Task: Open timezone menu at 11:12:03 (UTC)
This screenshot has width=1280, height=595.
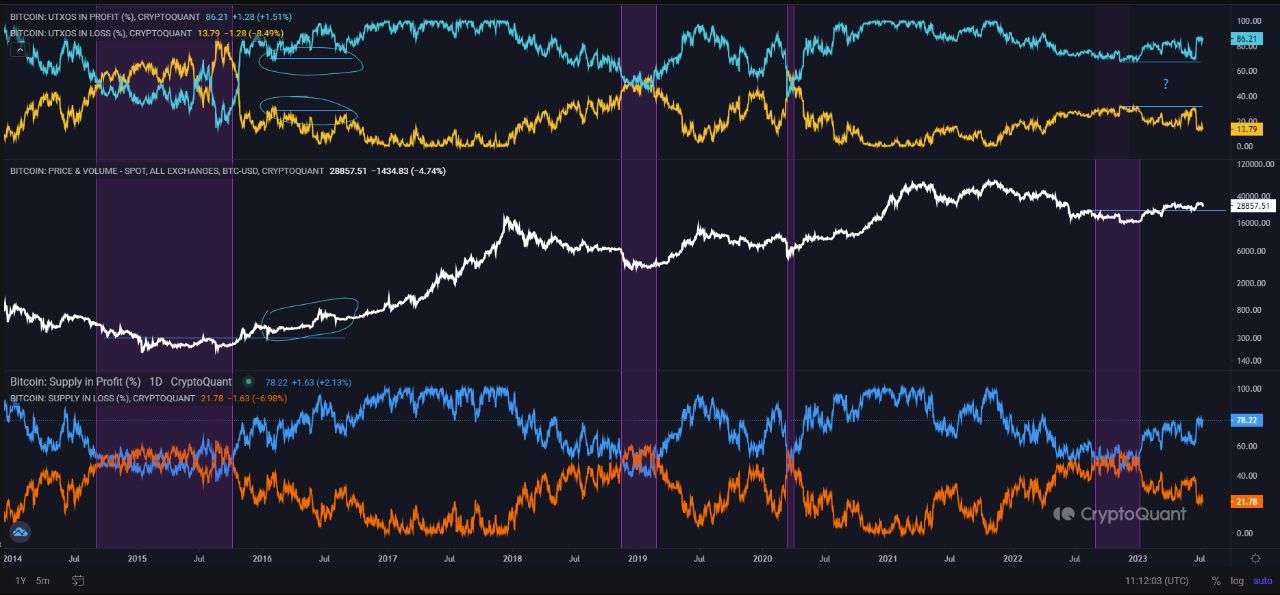Action: click(x=1156, y=580)
